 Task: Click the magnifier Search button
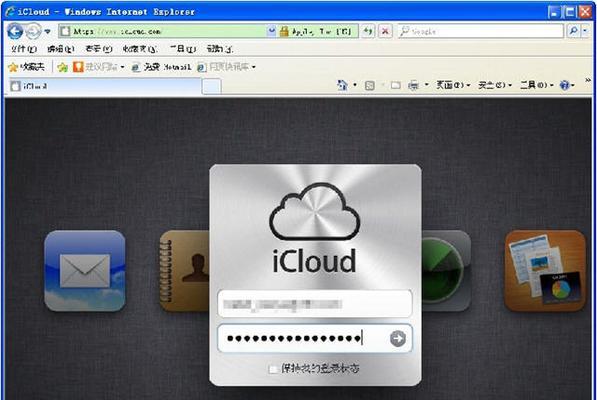click(573, 31)
